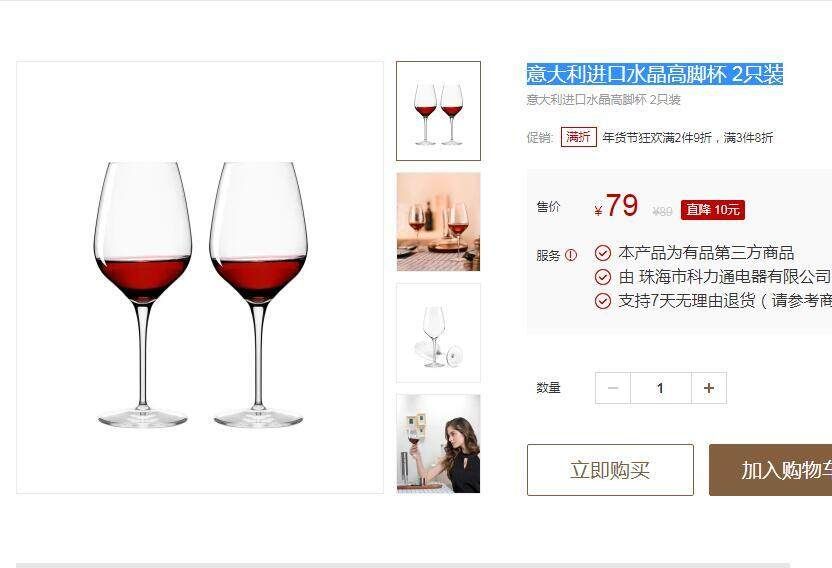832x568 pixels.
Task: Increase quantity with the plus button
Action: 709,388
